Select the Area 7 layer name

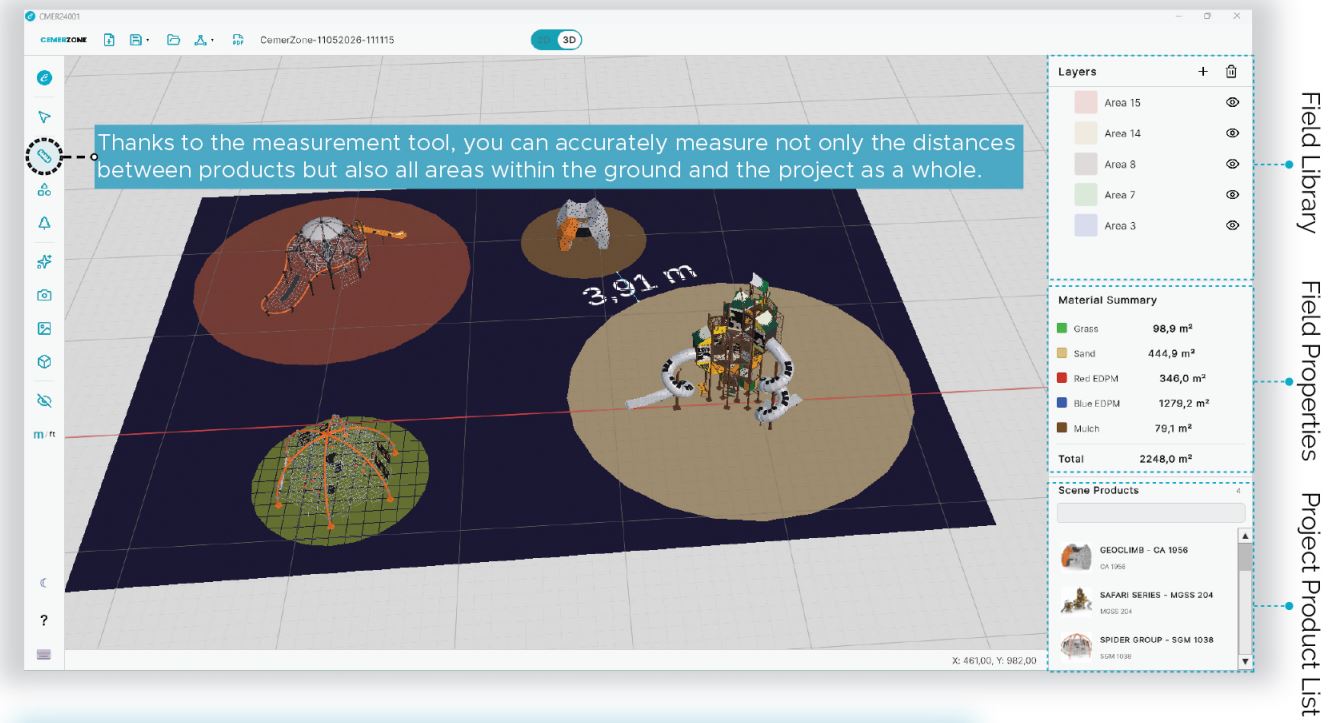tap(1120, 195)
